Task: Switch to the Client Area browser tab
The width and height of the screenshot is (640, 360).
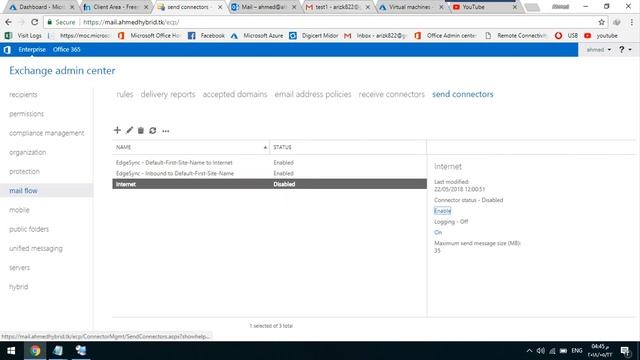Action: (x=115, y=7)
